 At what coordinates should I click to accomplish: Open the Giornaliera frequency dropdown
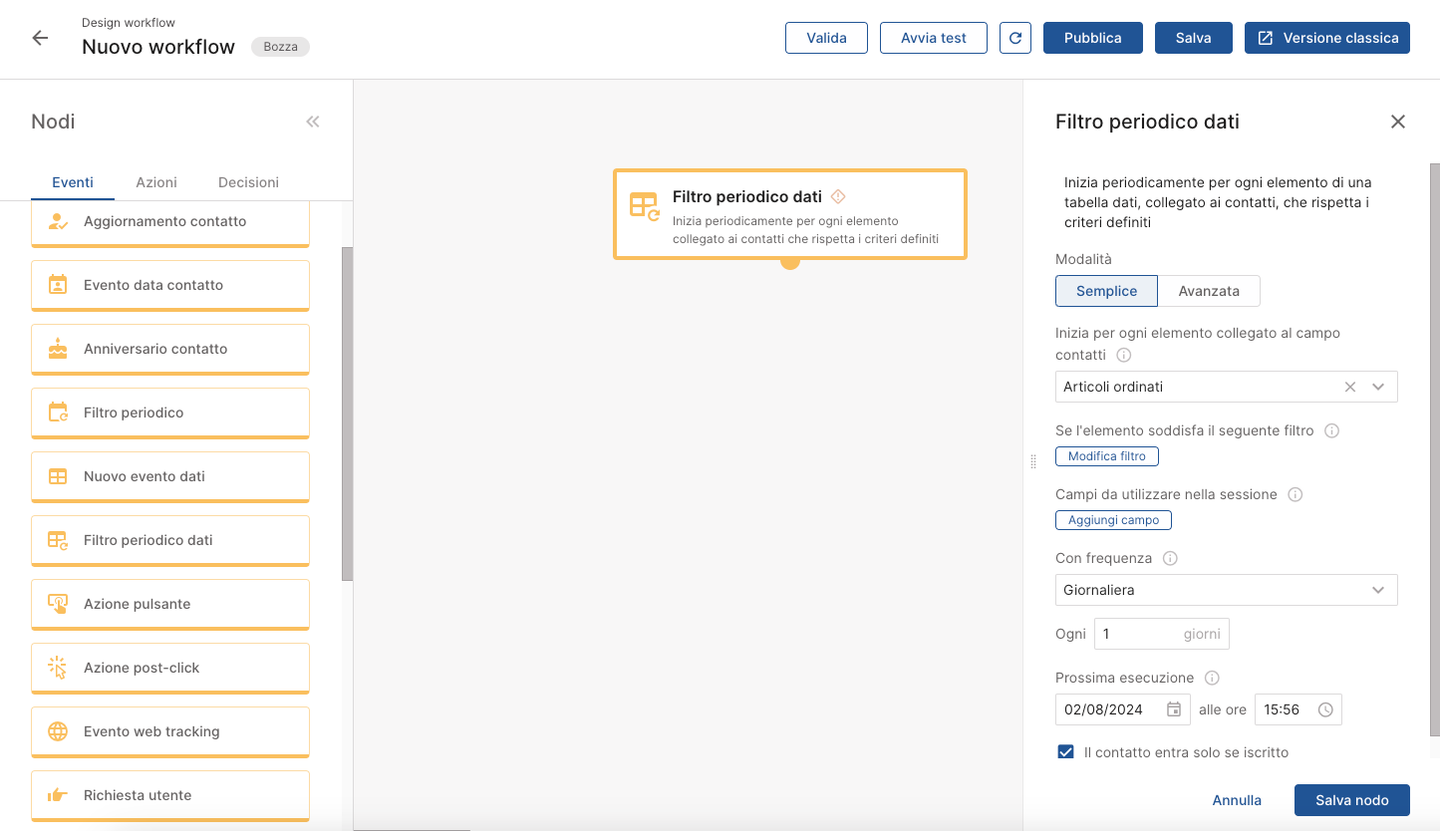(x=1378, y=590)
